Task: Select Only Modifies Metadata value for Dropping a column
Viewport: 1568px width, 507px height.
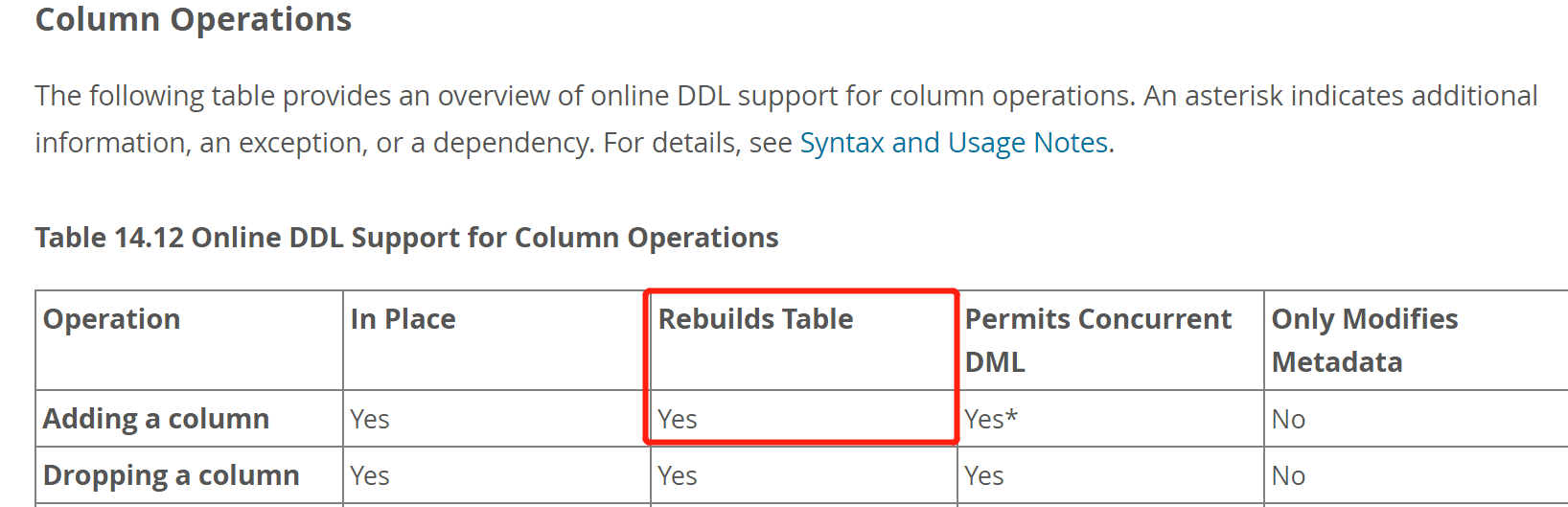Action: (1288, 476)
